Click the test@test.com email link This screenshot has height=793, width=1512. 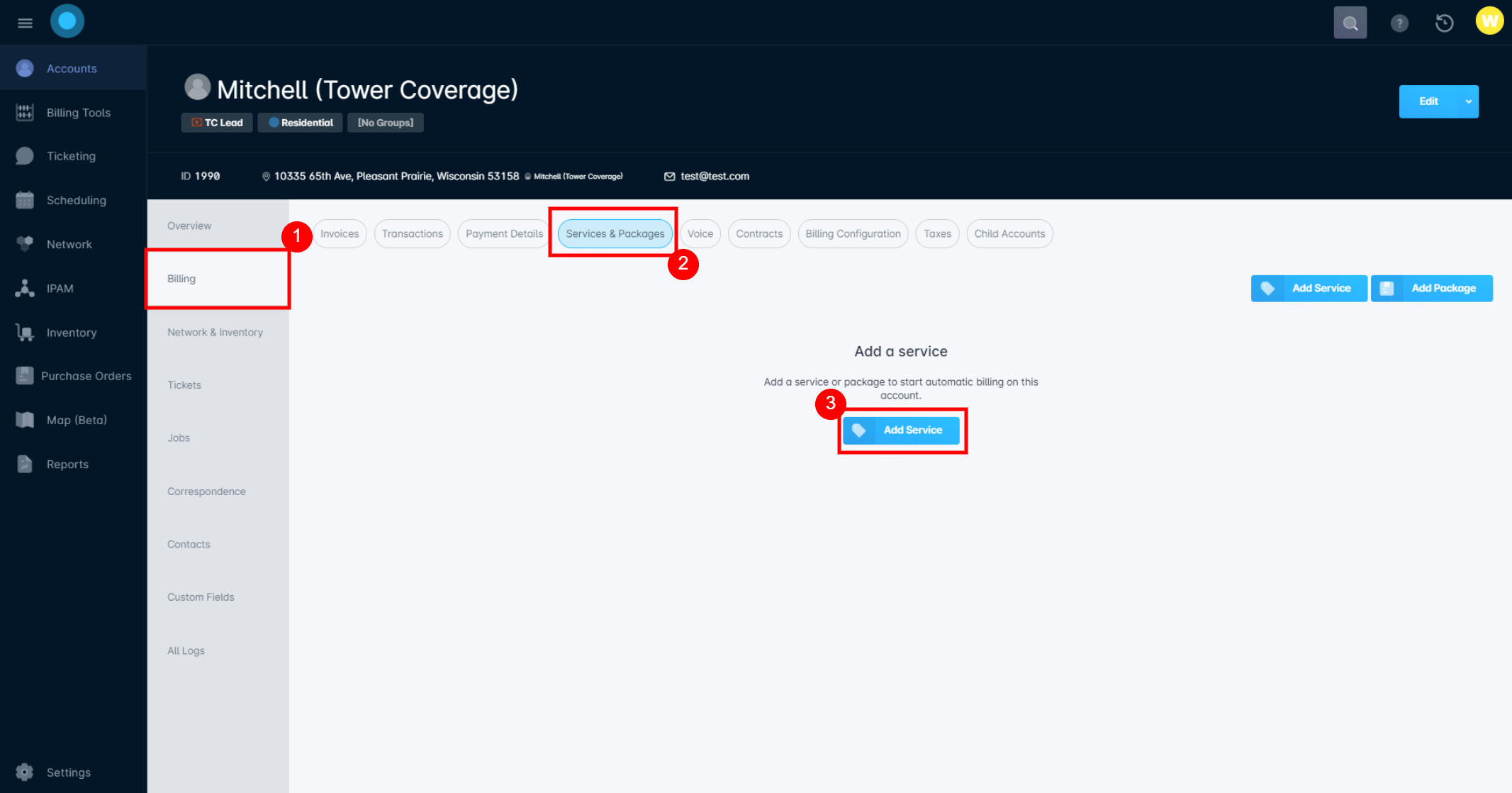(x=715, y=177)
